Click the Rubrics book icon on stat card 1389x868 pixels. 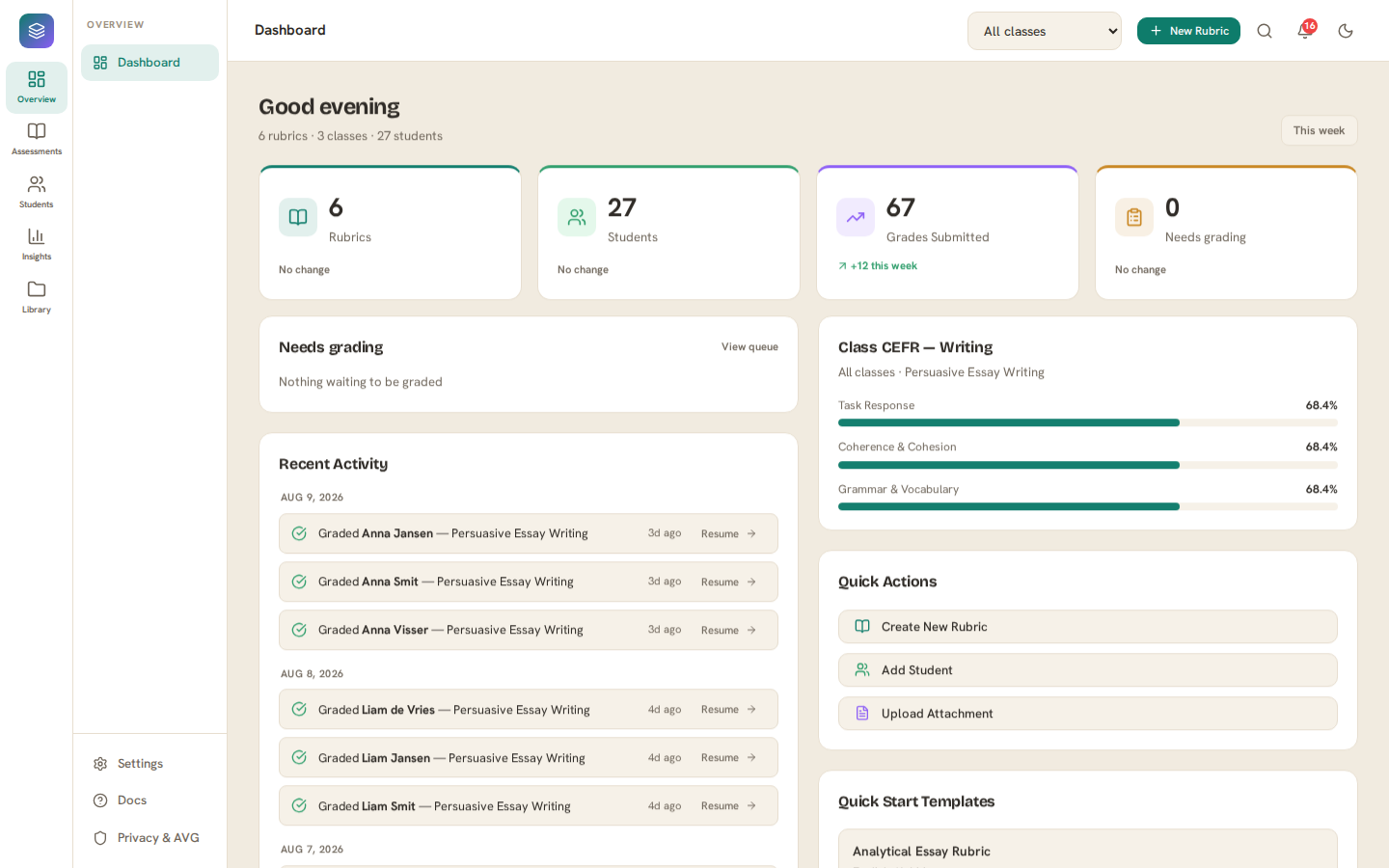click(298, 217)
